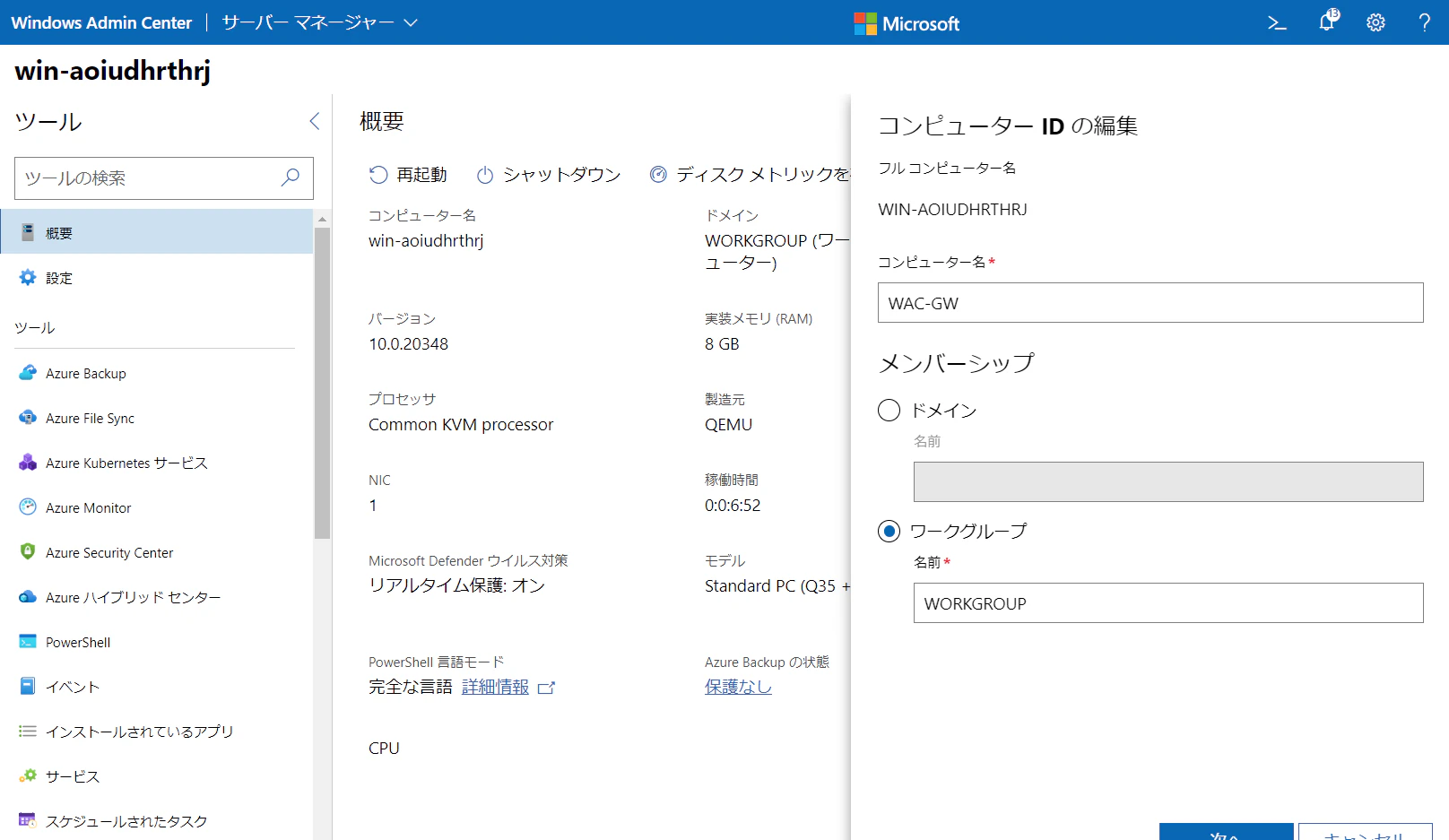Open the 詳細情報 link
Viewport: 1449px width, 840px height.
pos(496,687)
